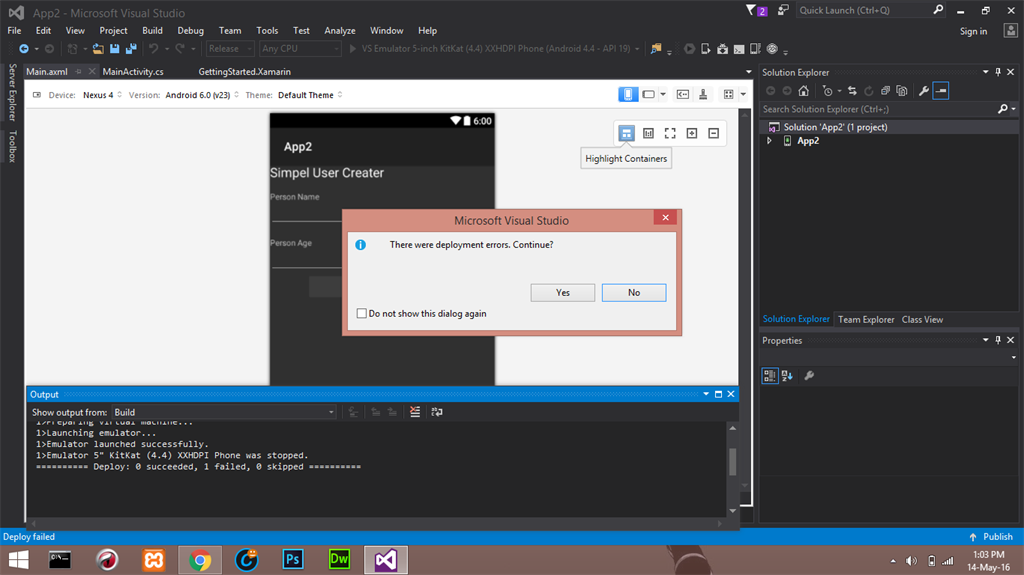The image size is (1024, 575).
Task: Open the Device dropdown showing Nexus 4
Action: 102,95
